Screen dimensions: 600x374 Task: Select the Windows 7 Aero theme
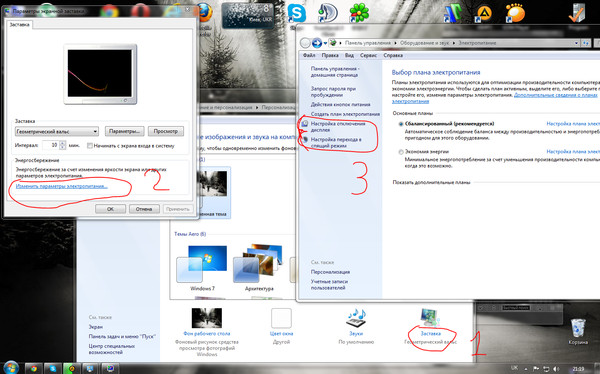coord(202,268)
